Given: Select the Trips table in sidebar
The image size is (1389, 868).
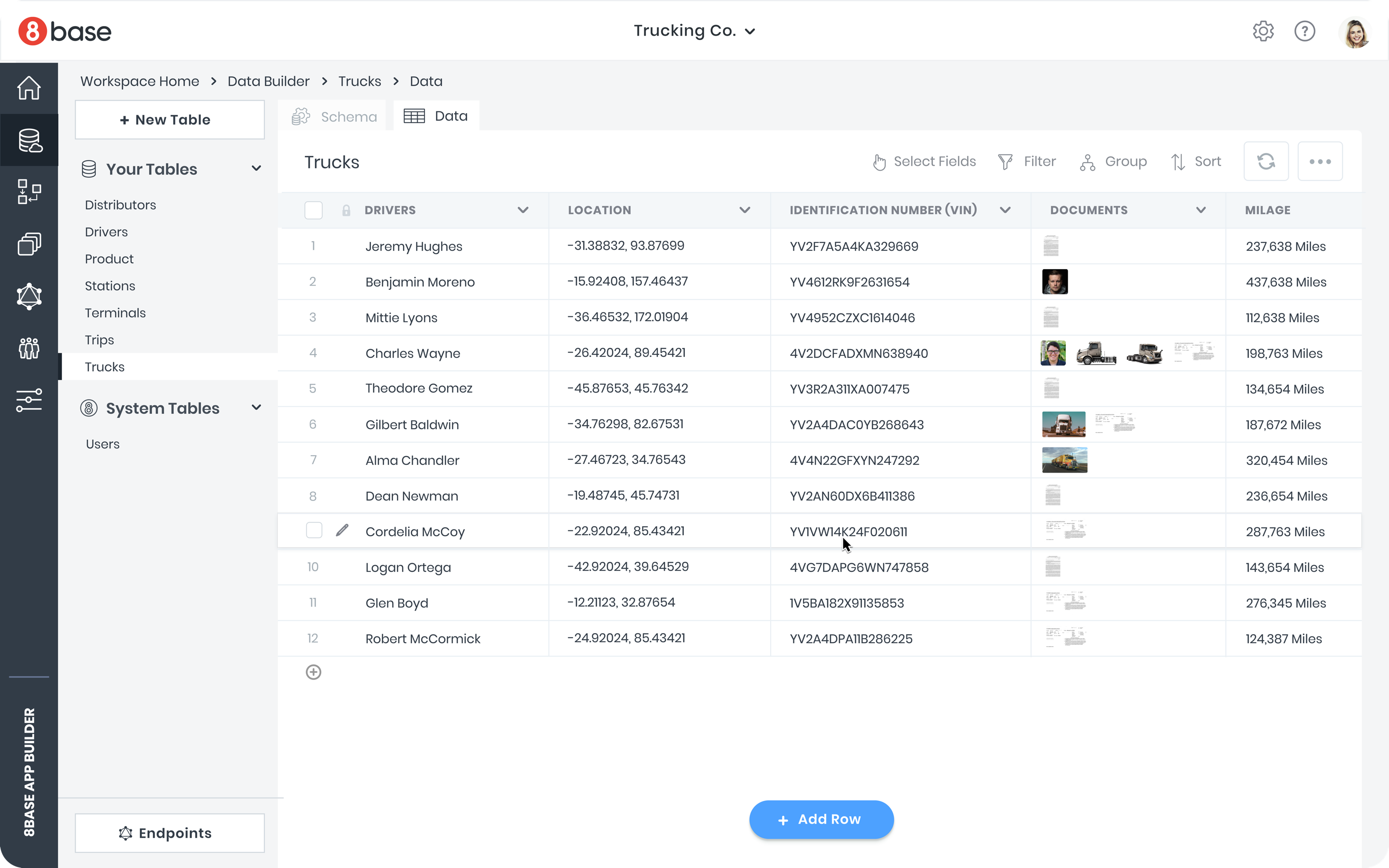Looking at the screenshot, I should [x=99, y=340].
